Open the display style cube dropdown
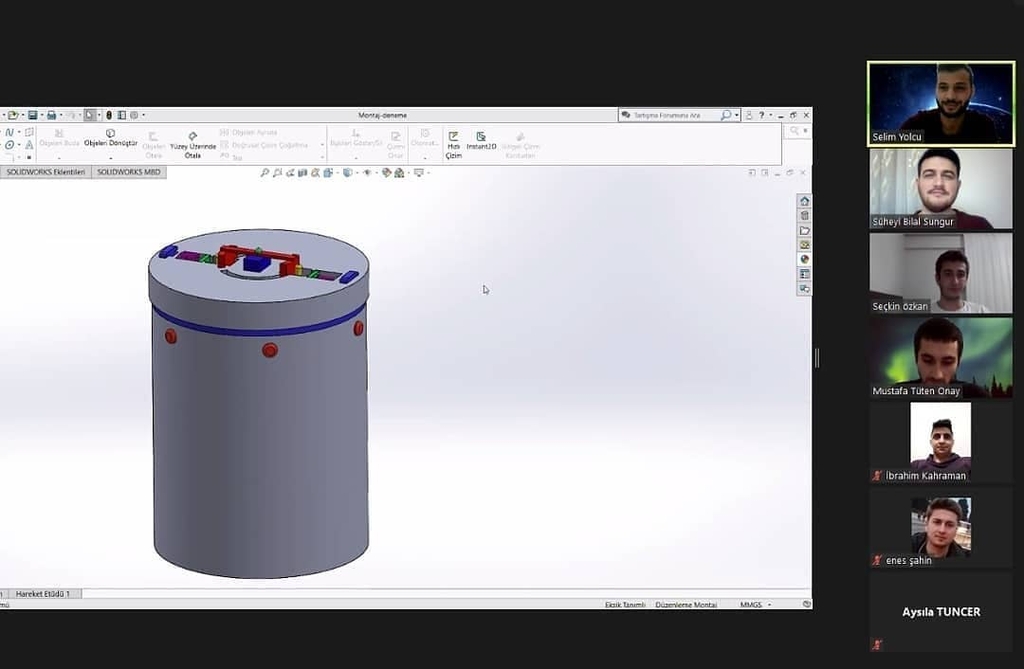The width and height of the screenshot is (1024, 669). pos(348,173)
